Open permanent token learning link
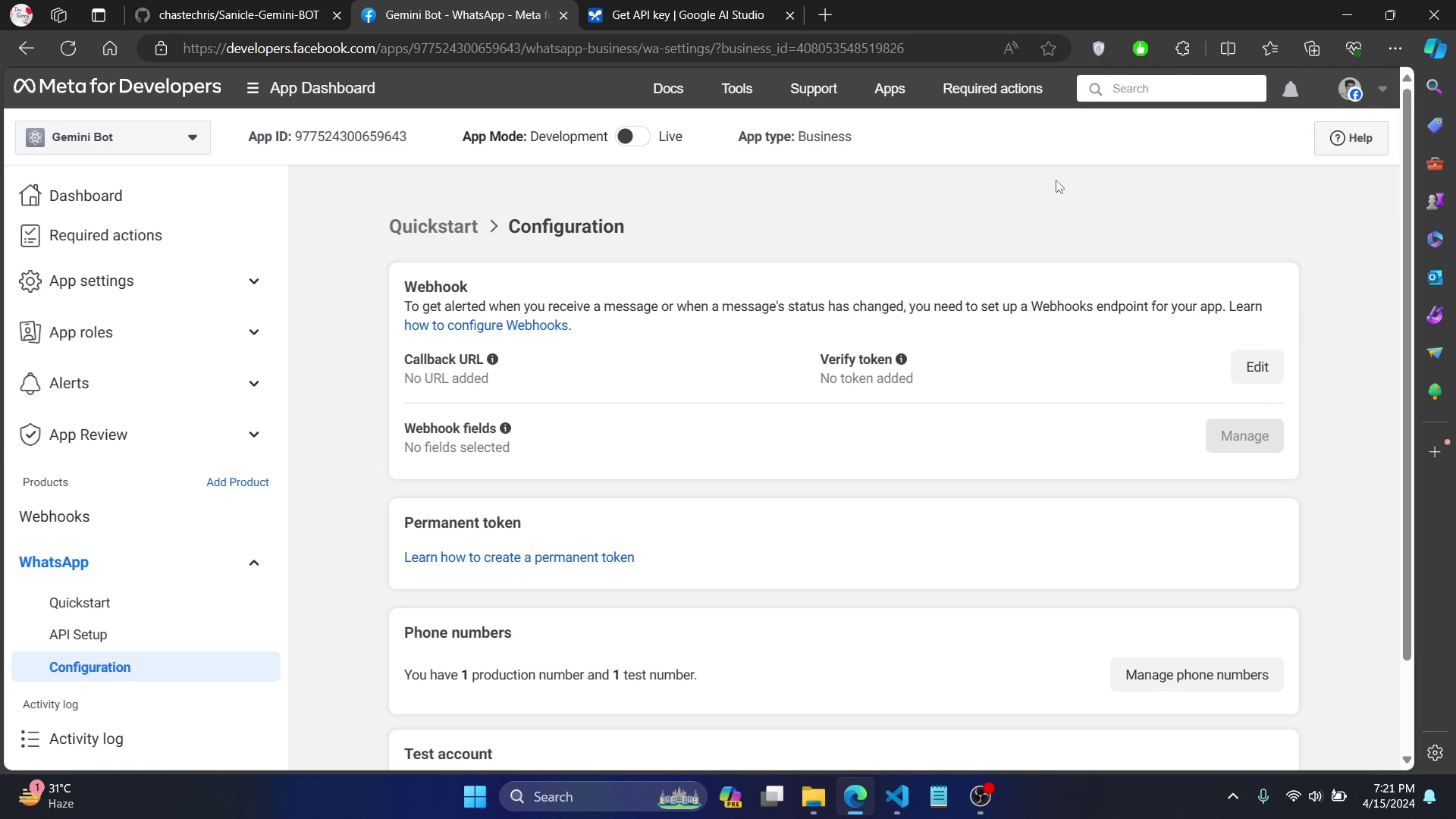The width and height of the screenshot is (1456, 819). click(519, 557)
